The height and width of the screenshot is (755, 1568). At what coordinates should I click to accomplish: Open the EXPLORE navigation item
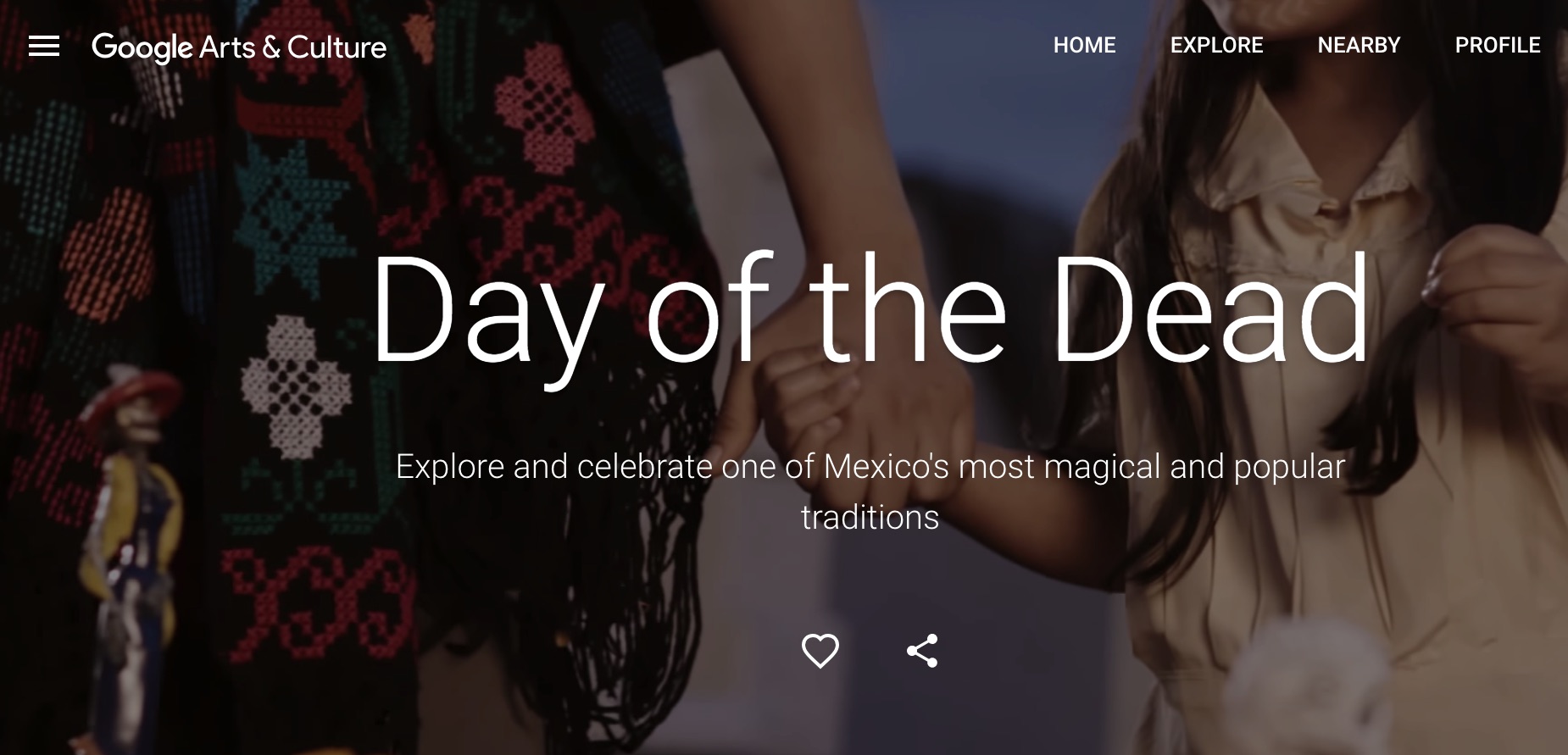coord(1216,45)
